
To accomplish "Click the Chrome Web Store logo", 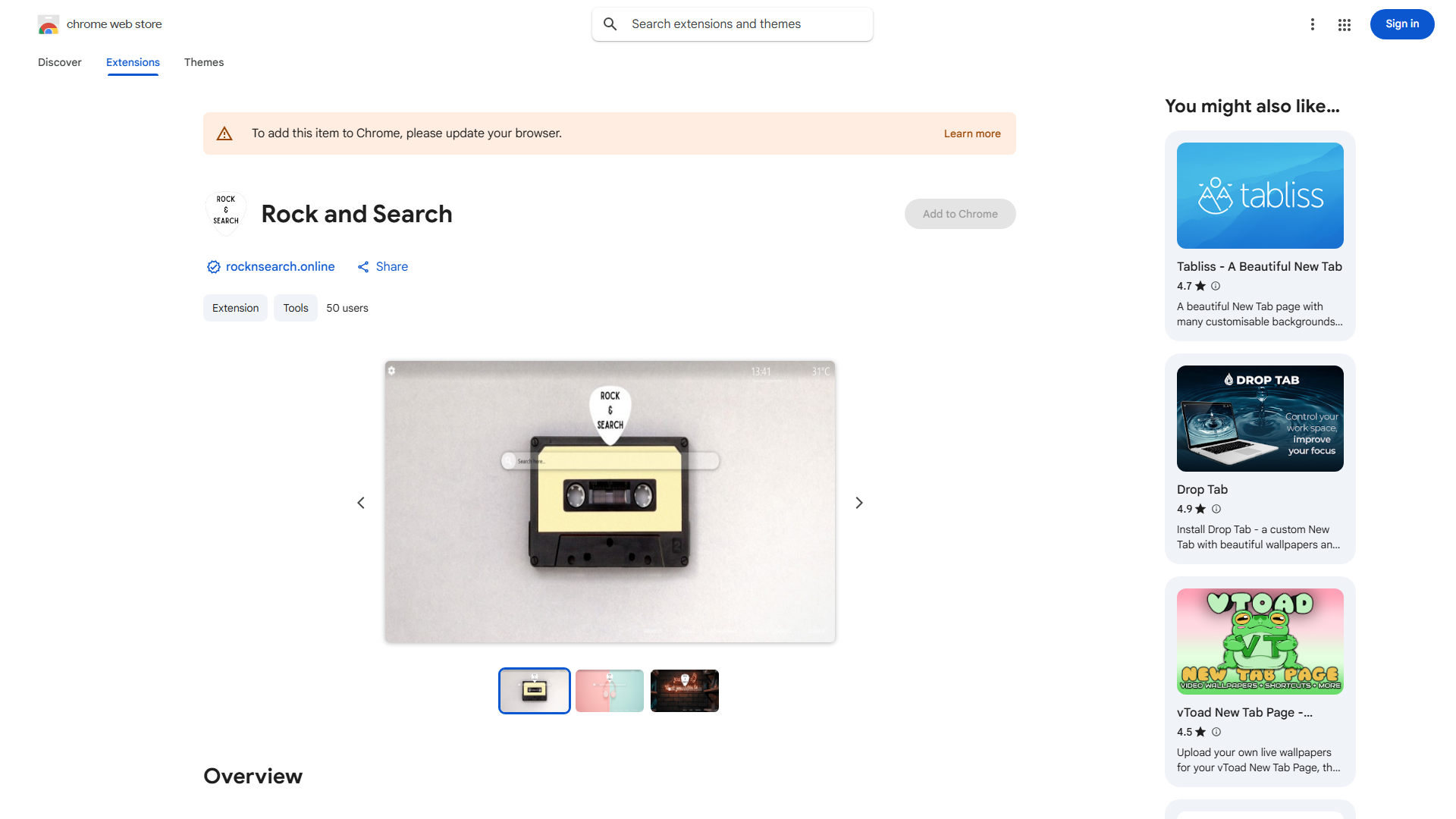I will [49, 24].
